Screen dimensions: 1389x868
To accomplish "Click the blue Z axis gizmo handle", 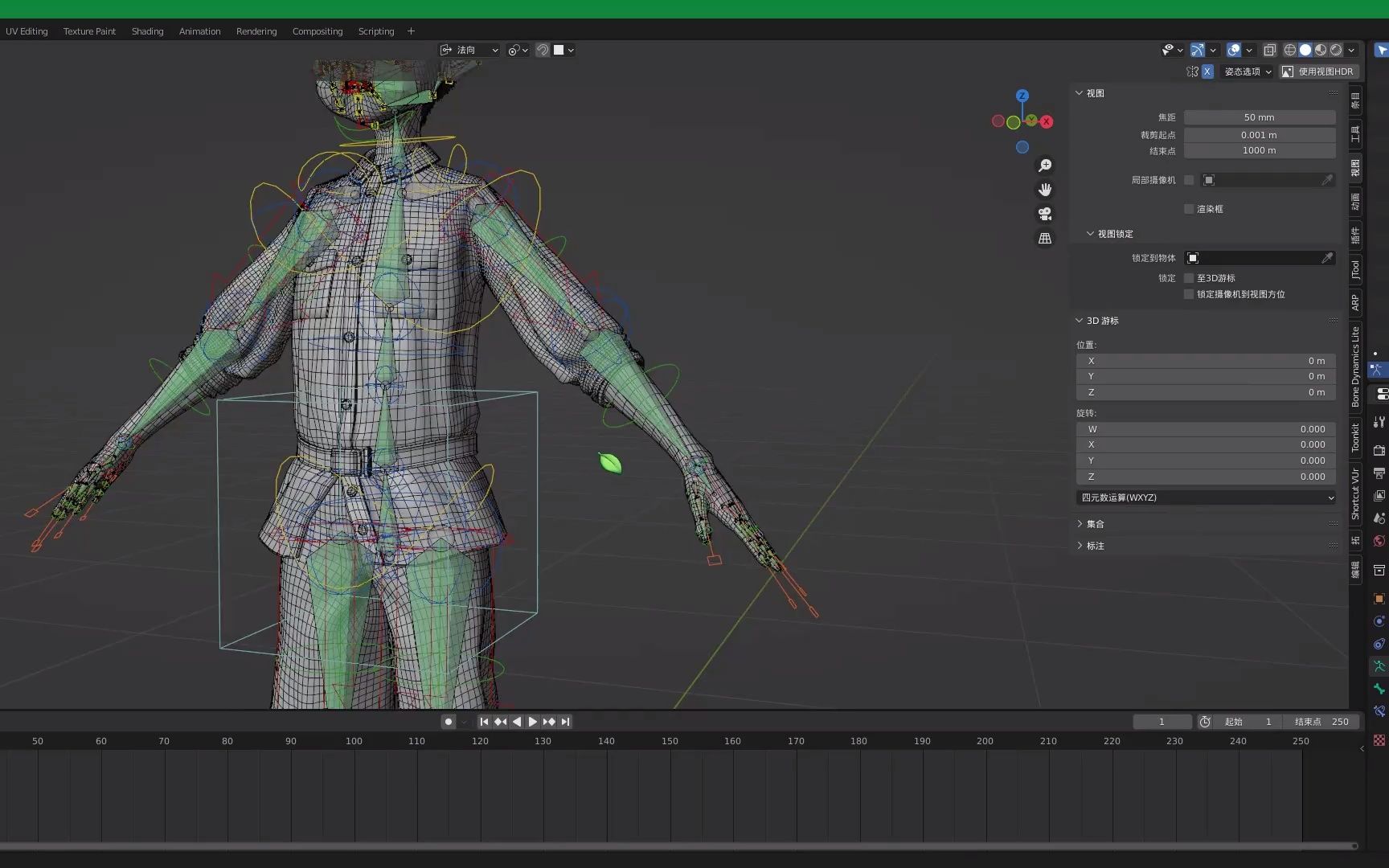I will (1022, 96).
